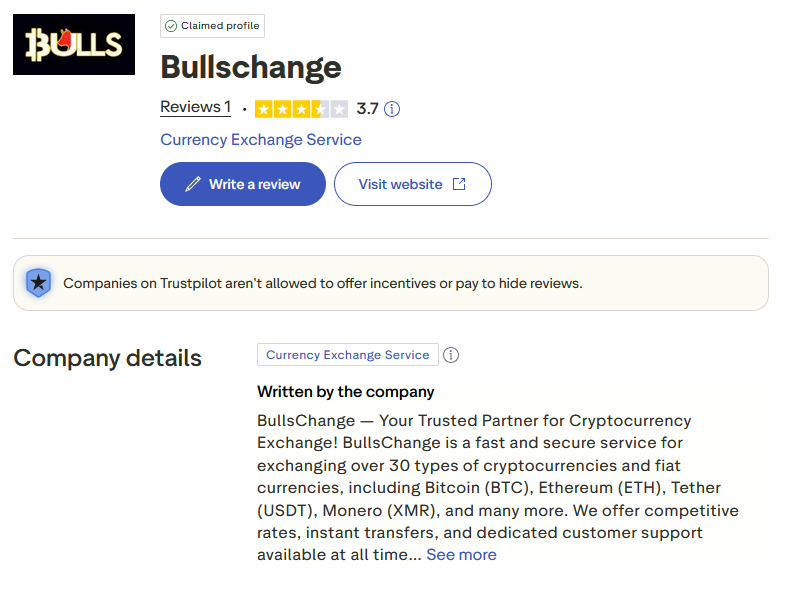Click the pencil icon on Write a review
The image size is (790, 590).
pos(193,184)
